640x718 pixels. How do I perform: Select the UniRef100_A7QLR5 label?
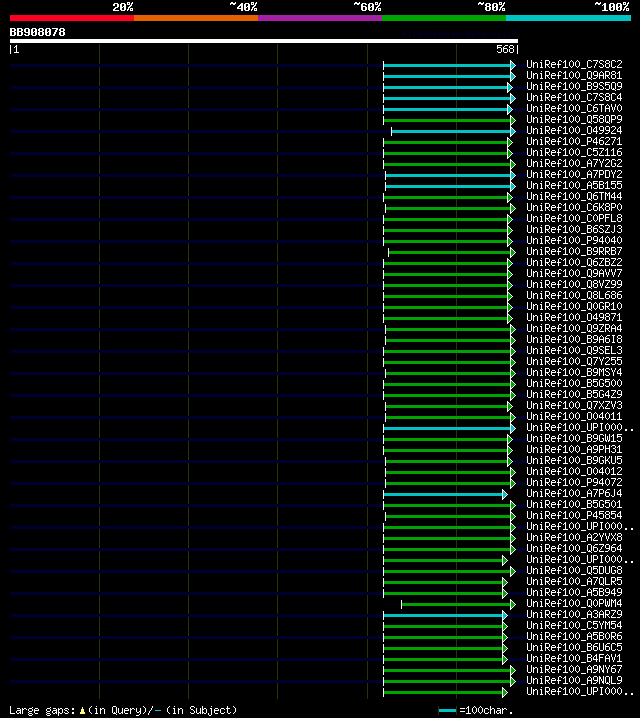574,581
